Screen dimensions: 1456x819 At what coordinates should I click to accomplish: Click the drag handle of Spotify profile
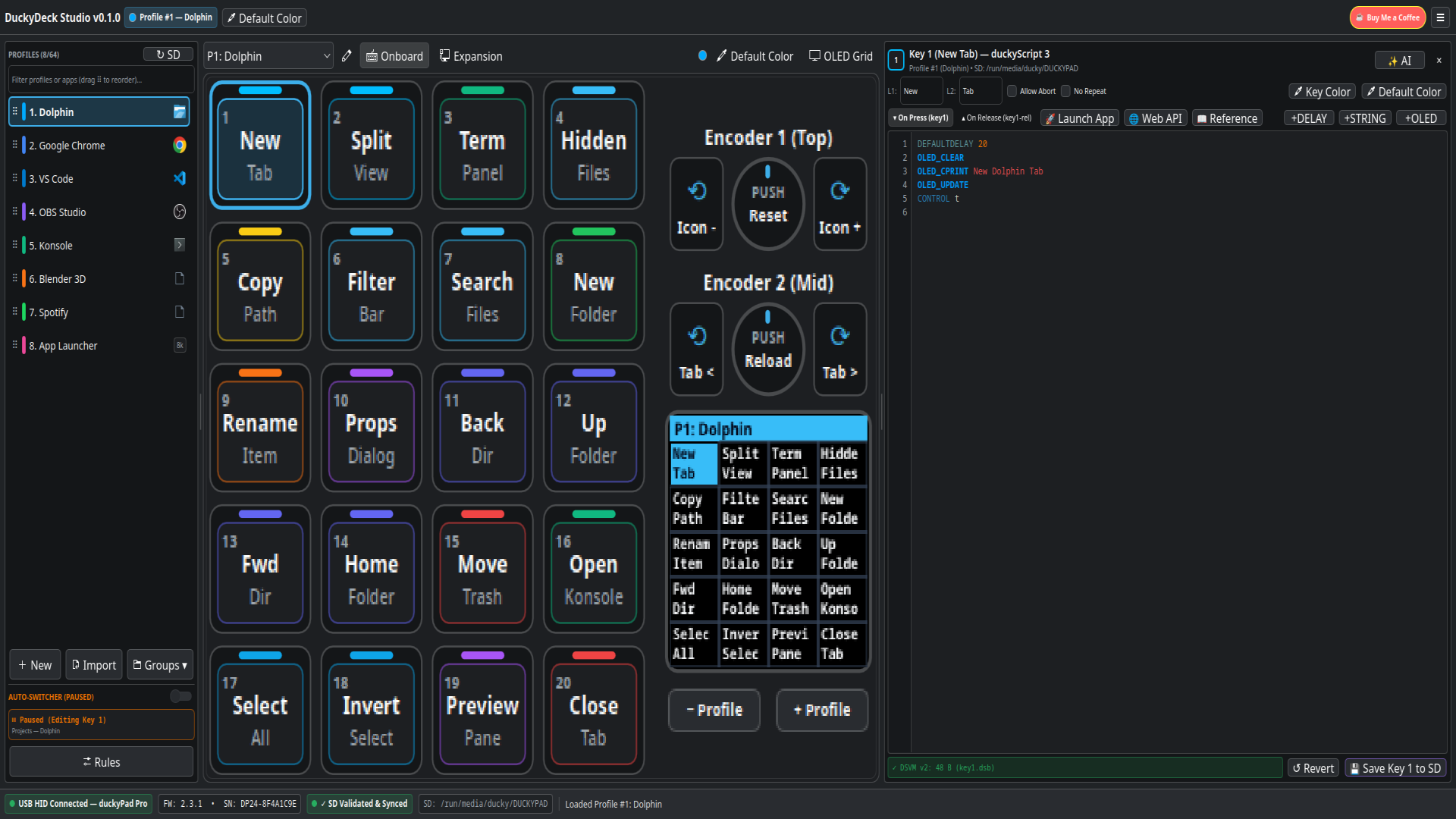[14, 312]
